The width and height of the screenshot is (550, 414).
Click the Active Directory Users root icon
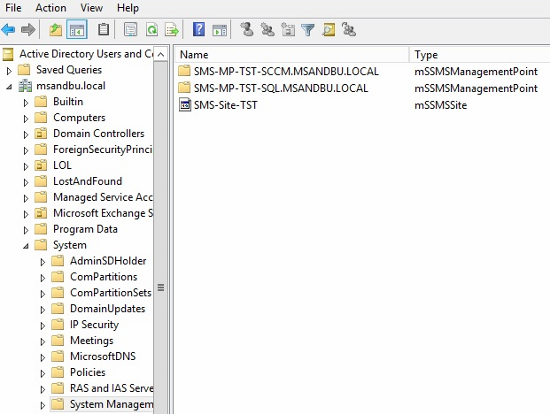8,54
